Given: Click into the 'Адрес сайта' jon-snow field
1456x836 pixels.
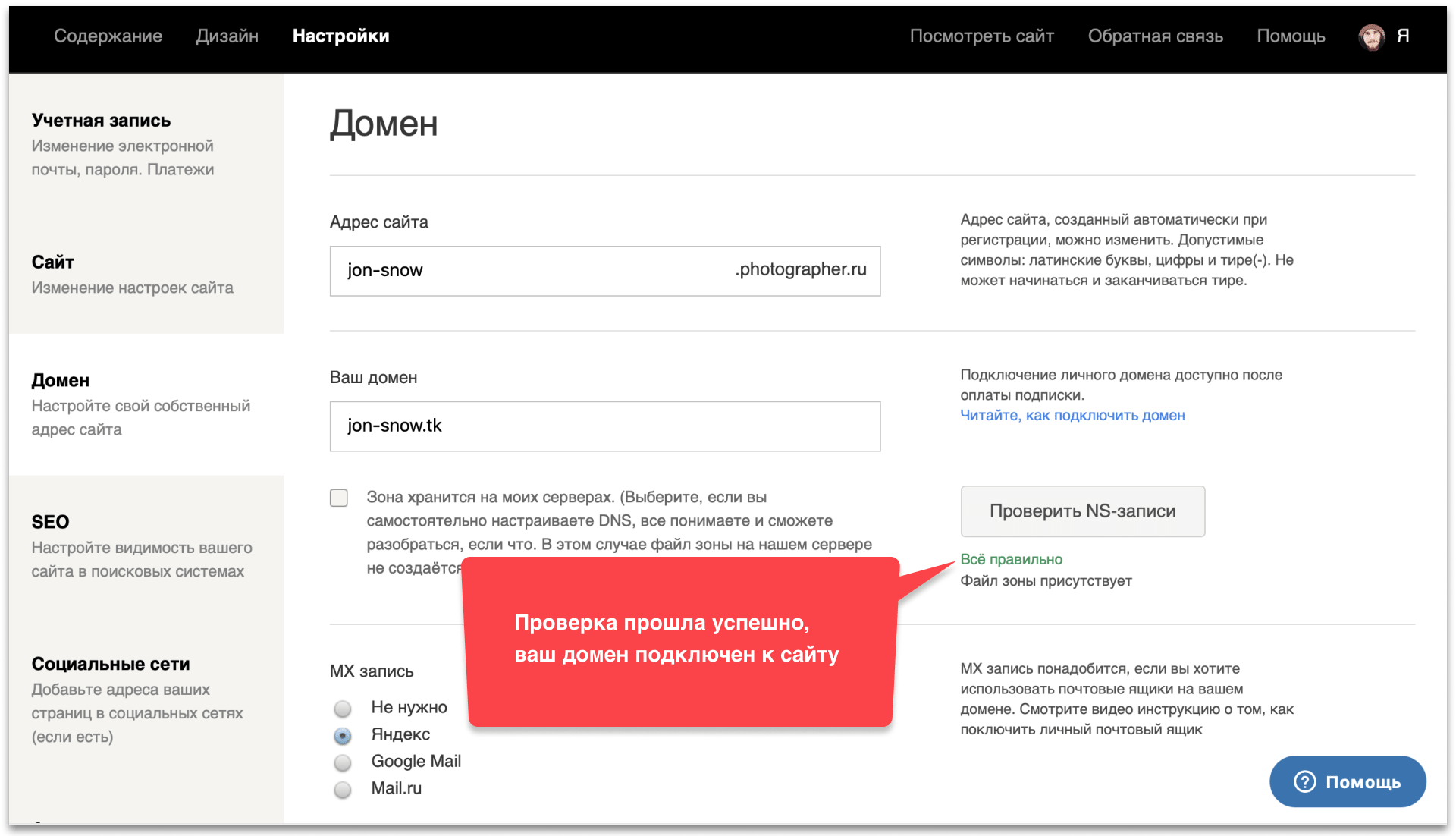Looking at the screenshot, I should pos(531,271).
